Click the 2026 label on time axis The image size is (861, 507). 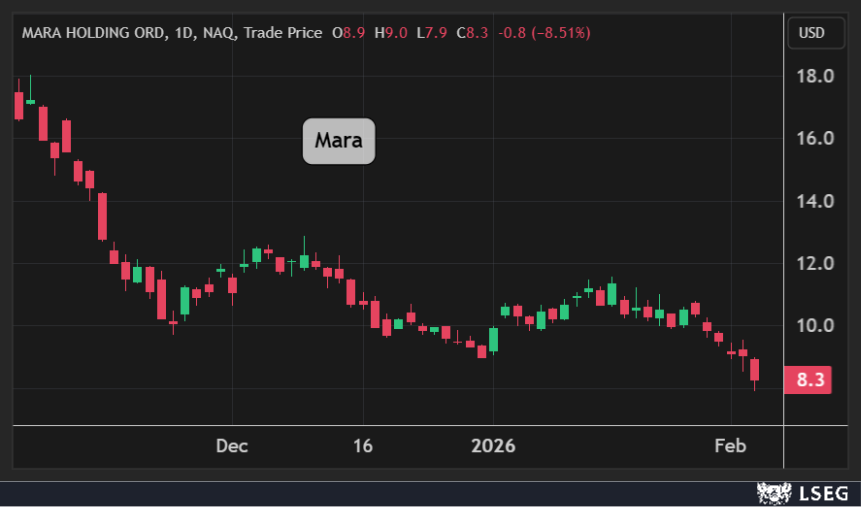492,446
